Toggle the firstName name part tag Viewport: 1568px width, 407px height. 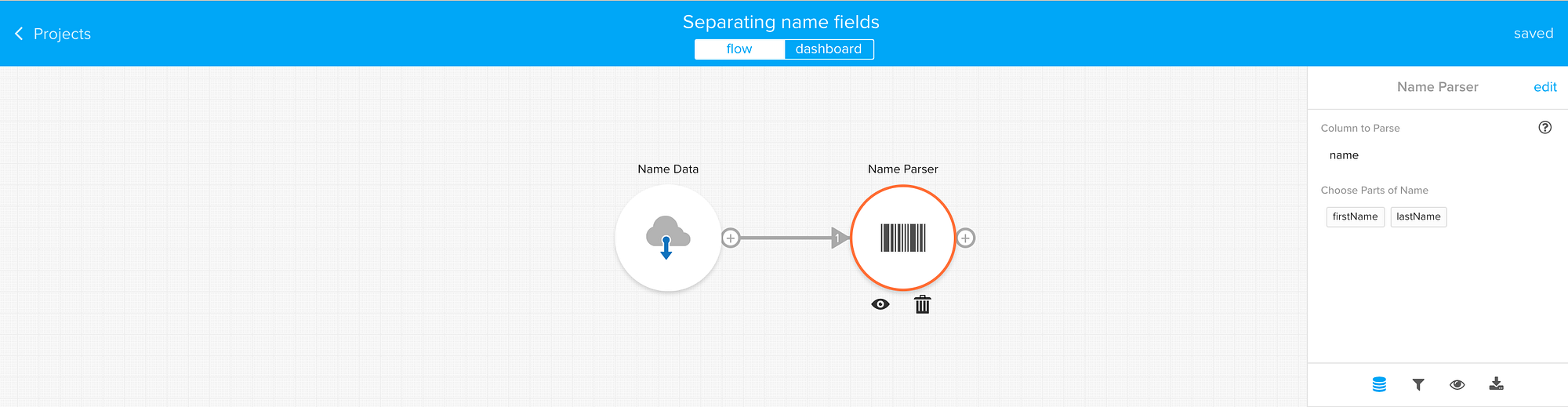pyautogui.click(x=1355, y=217)
